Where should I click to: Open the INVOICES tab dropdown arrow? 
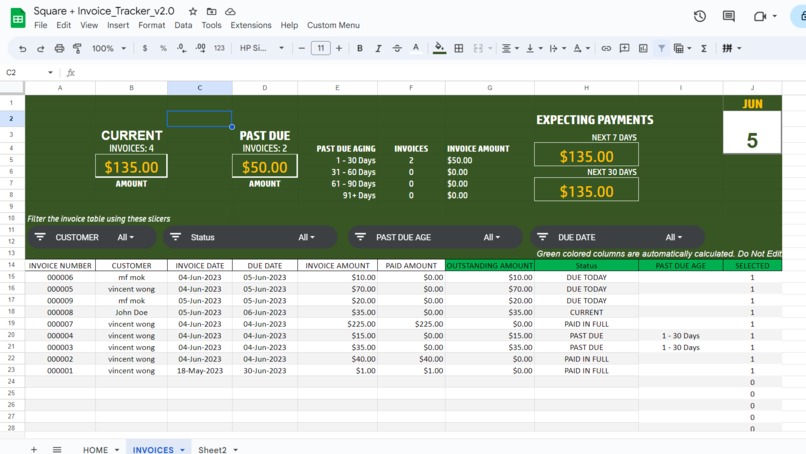(x=182, y=450)
